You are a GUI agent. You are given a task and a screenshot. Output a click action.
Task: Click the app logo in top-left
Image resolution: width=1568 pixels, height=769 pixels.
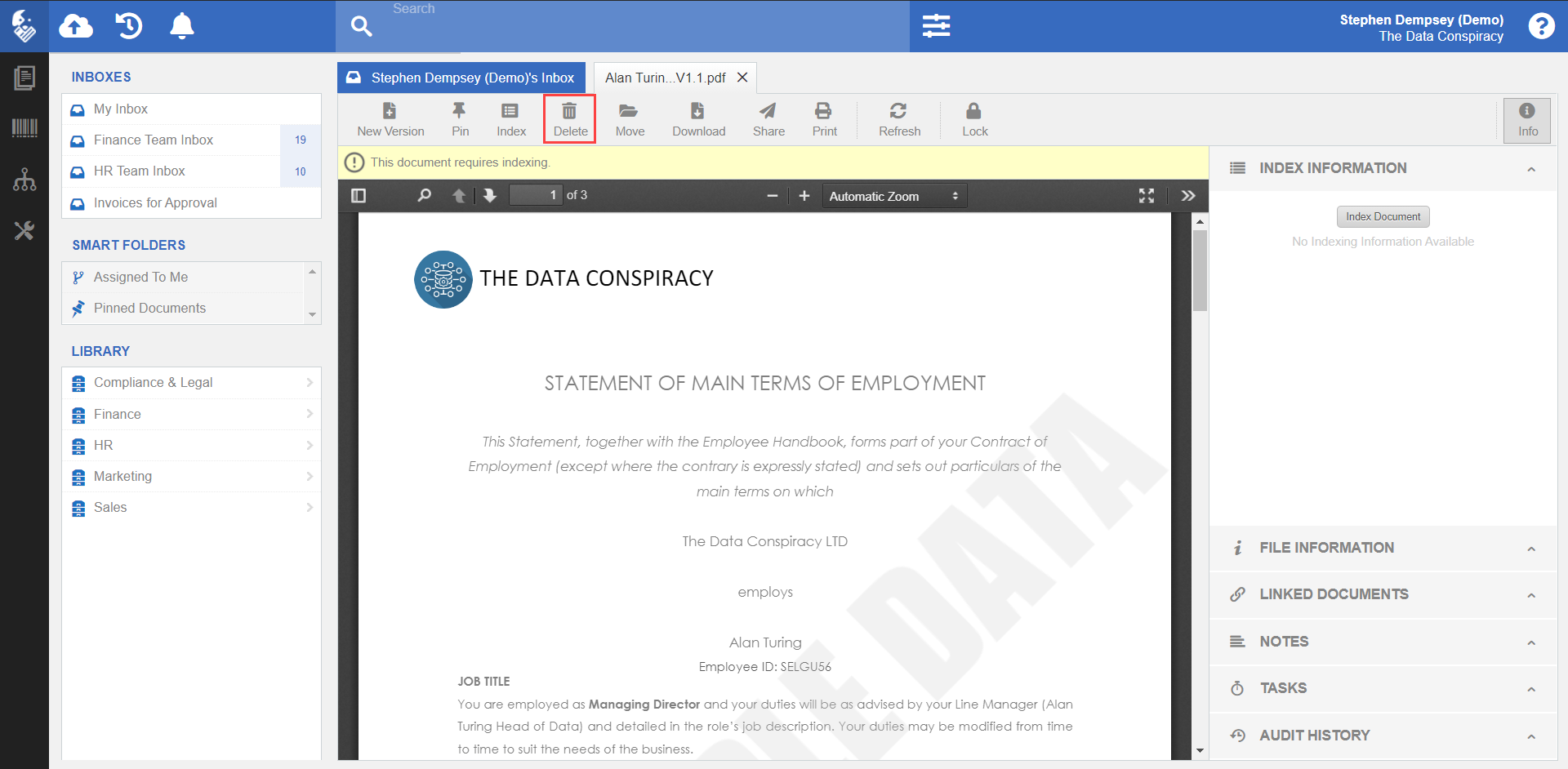[x=24, y=26]
